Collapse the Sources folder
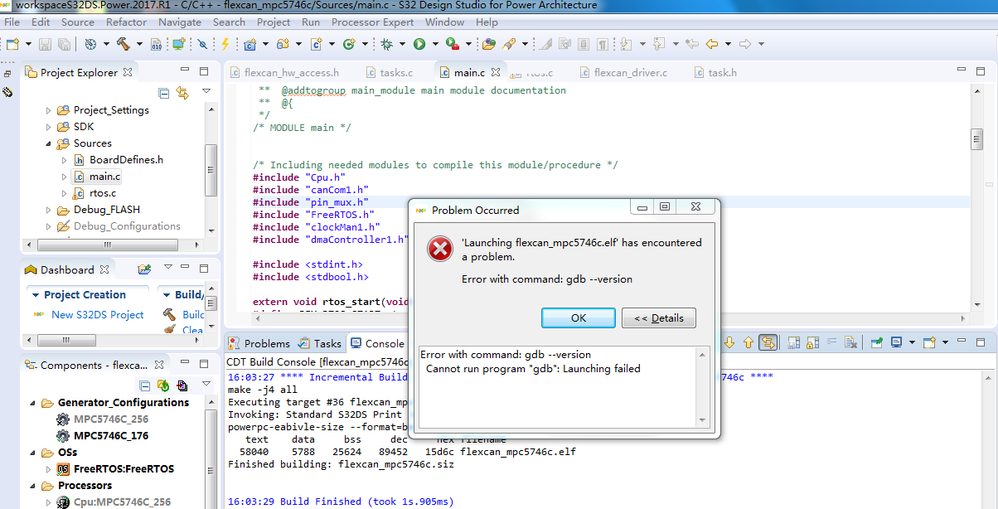The image size is (998, 509). 48,143
